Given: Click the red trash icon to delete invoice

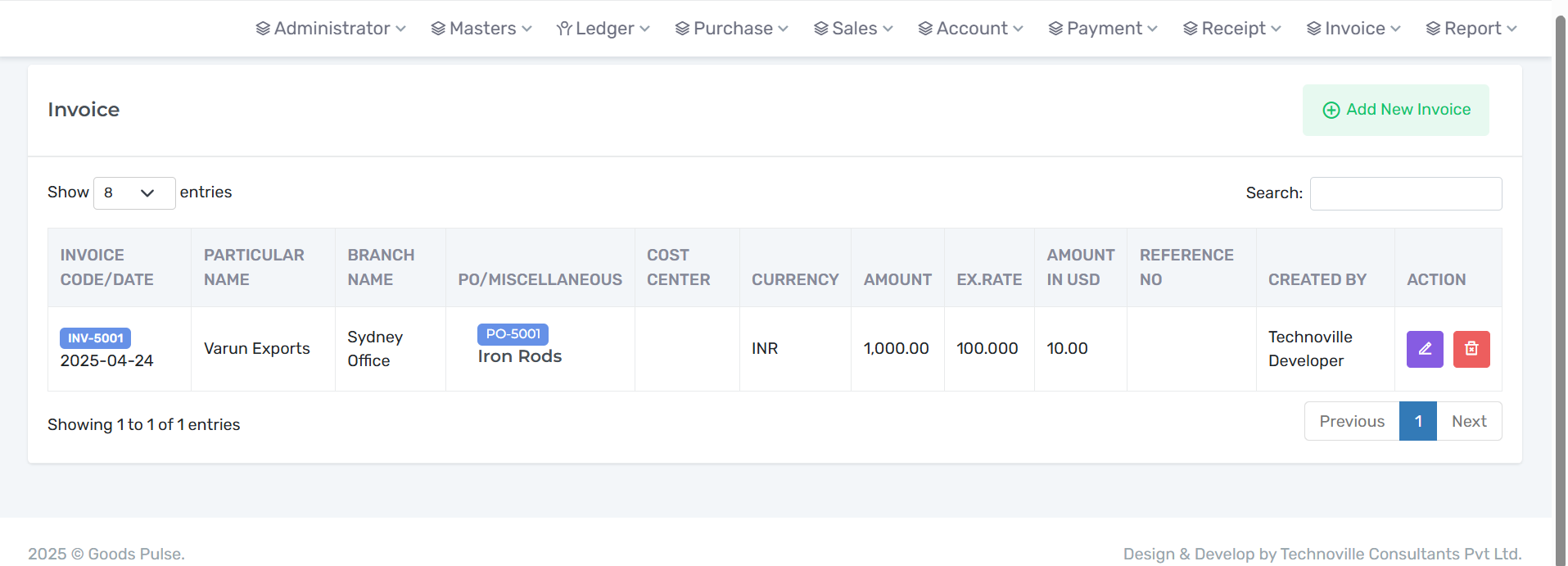Looking at the screenshot, I should point(1471,349).
